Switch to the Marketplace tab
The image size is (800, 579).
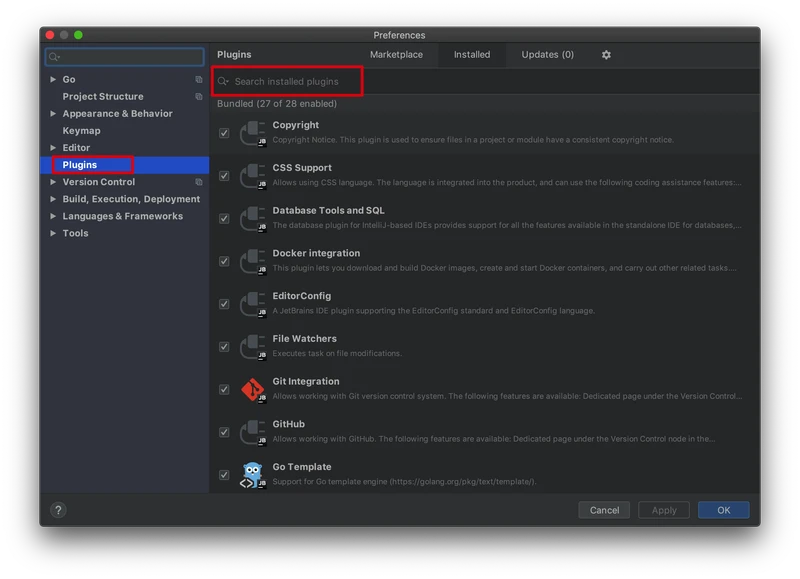[397, 55]
